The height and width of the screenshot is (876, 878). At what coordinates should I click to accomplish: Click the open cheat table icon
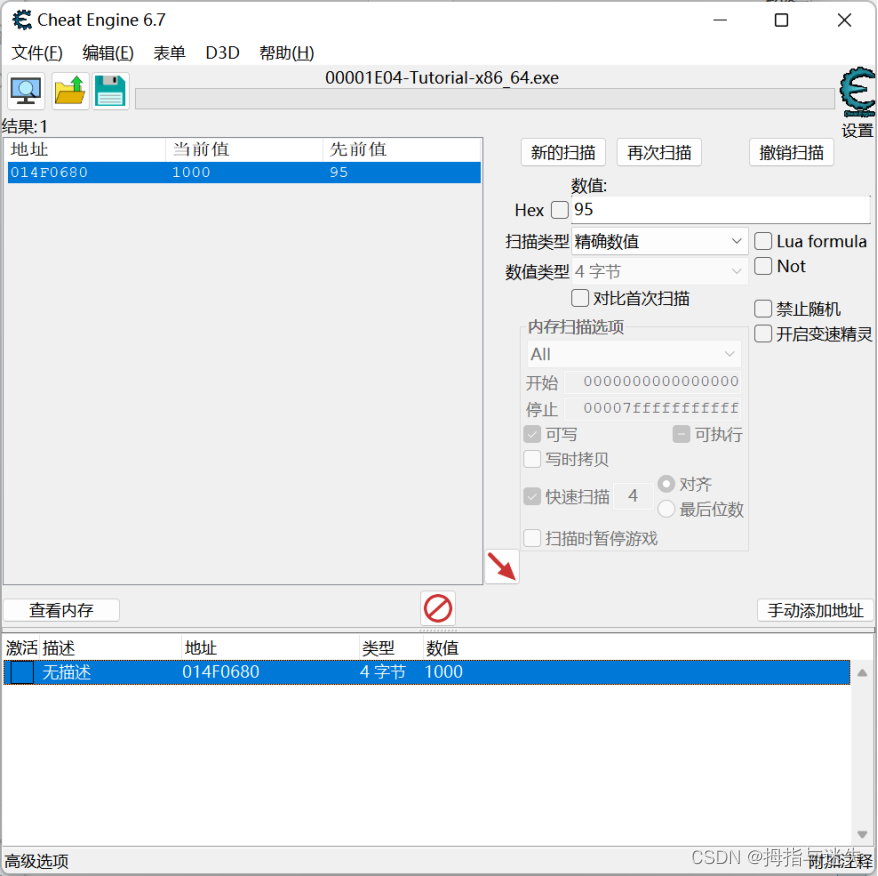pos(67,91)
